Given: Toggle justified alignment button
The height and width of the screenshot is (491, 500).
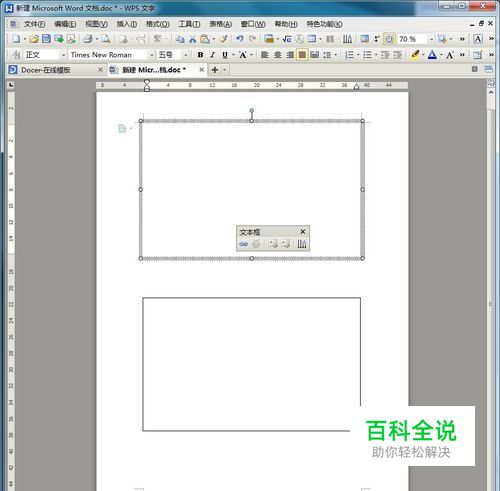Looking at the screenshot, I should pyautogui.click(x=302, y=55).
